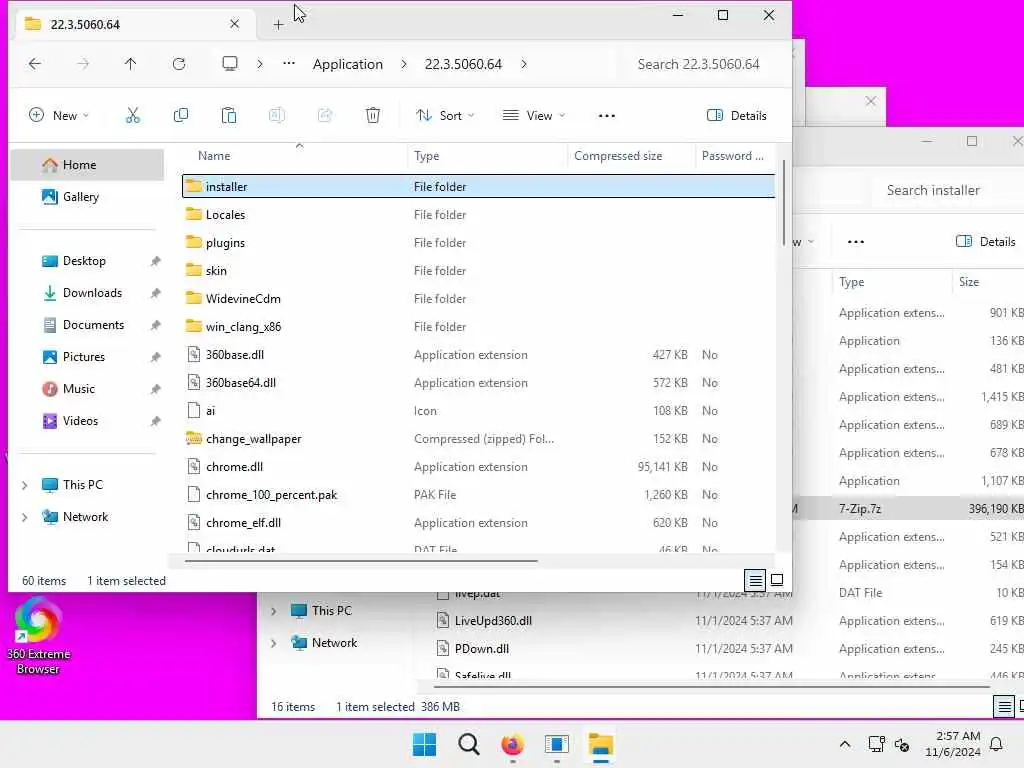The width and height of the screenshot is (1024, 768).
Task: Open Firefox from the taskbar
Action: pos(512,744)
